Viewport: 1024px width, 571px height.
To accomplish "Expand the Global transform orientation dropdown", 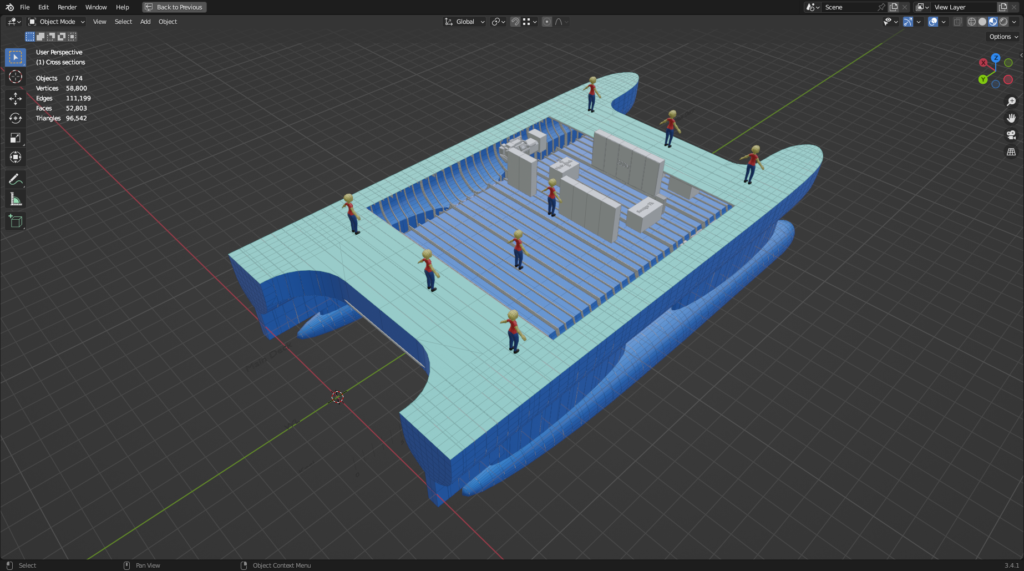I will click(465, 21).
